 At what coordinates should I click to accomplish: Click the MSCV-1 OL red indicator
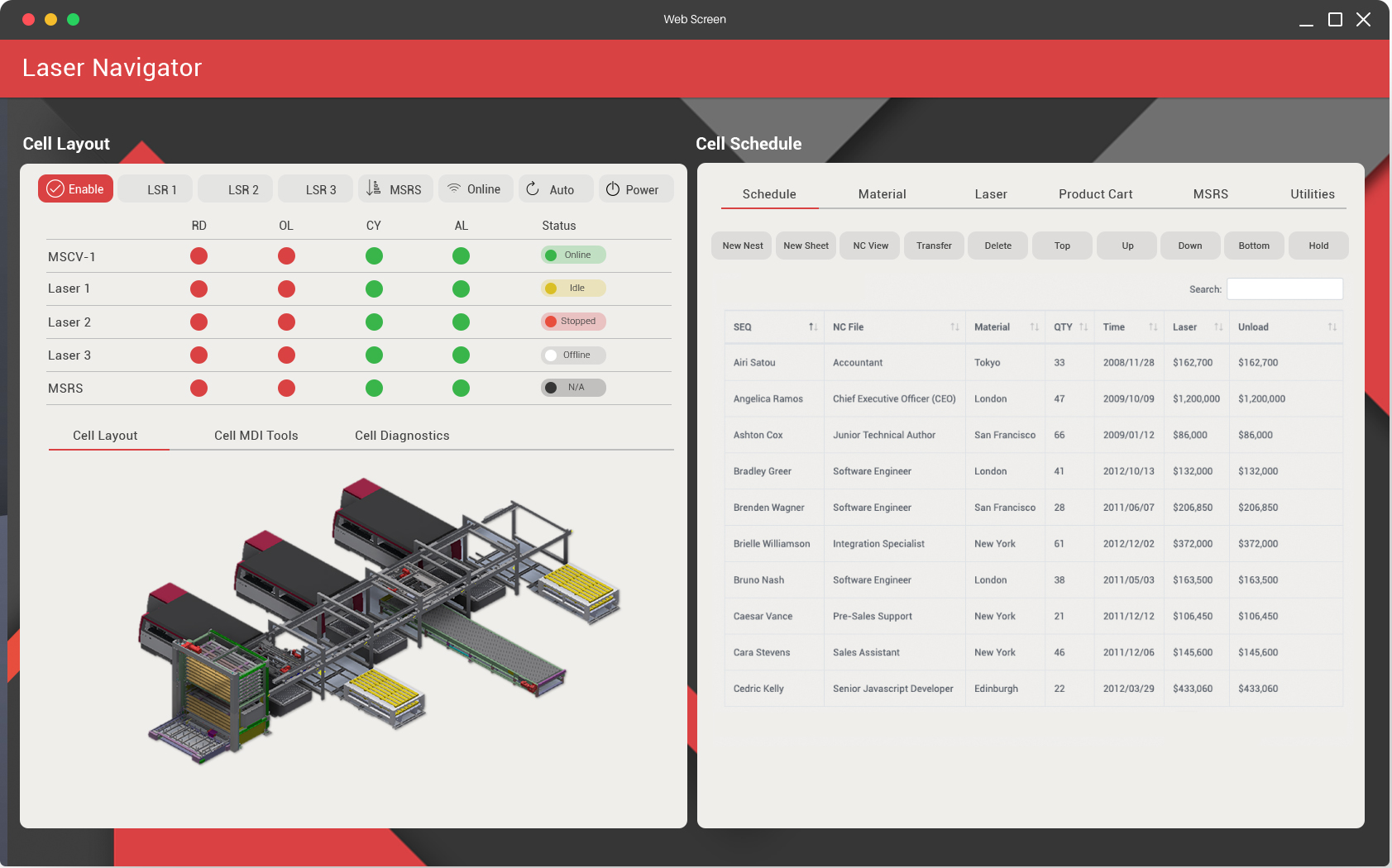coord(286,256)
